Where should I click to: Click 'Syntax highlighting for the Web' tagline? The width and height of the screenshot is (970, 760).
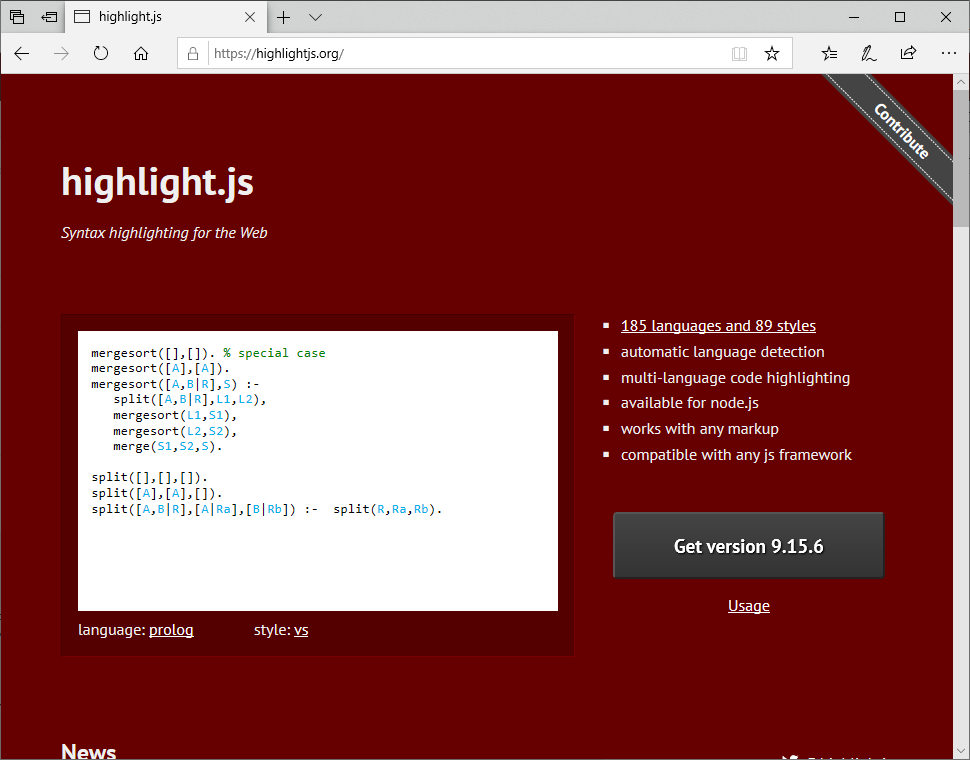[164, 233]
